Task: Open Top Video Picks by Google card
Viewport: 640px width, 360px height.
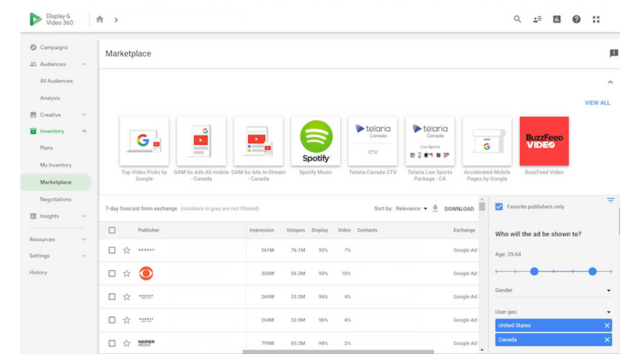Action: pyautogui.click(x=144, y=141)
